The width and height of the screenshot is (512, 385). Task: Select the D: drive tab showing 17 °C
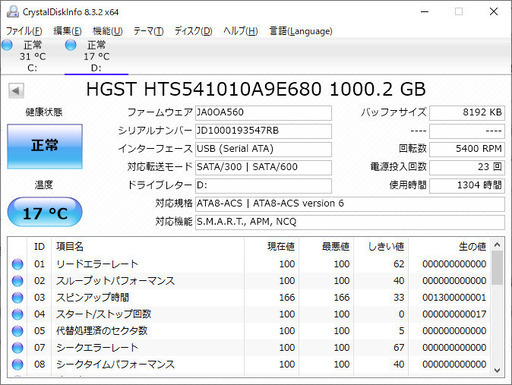96,56
